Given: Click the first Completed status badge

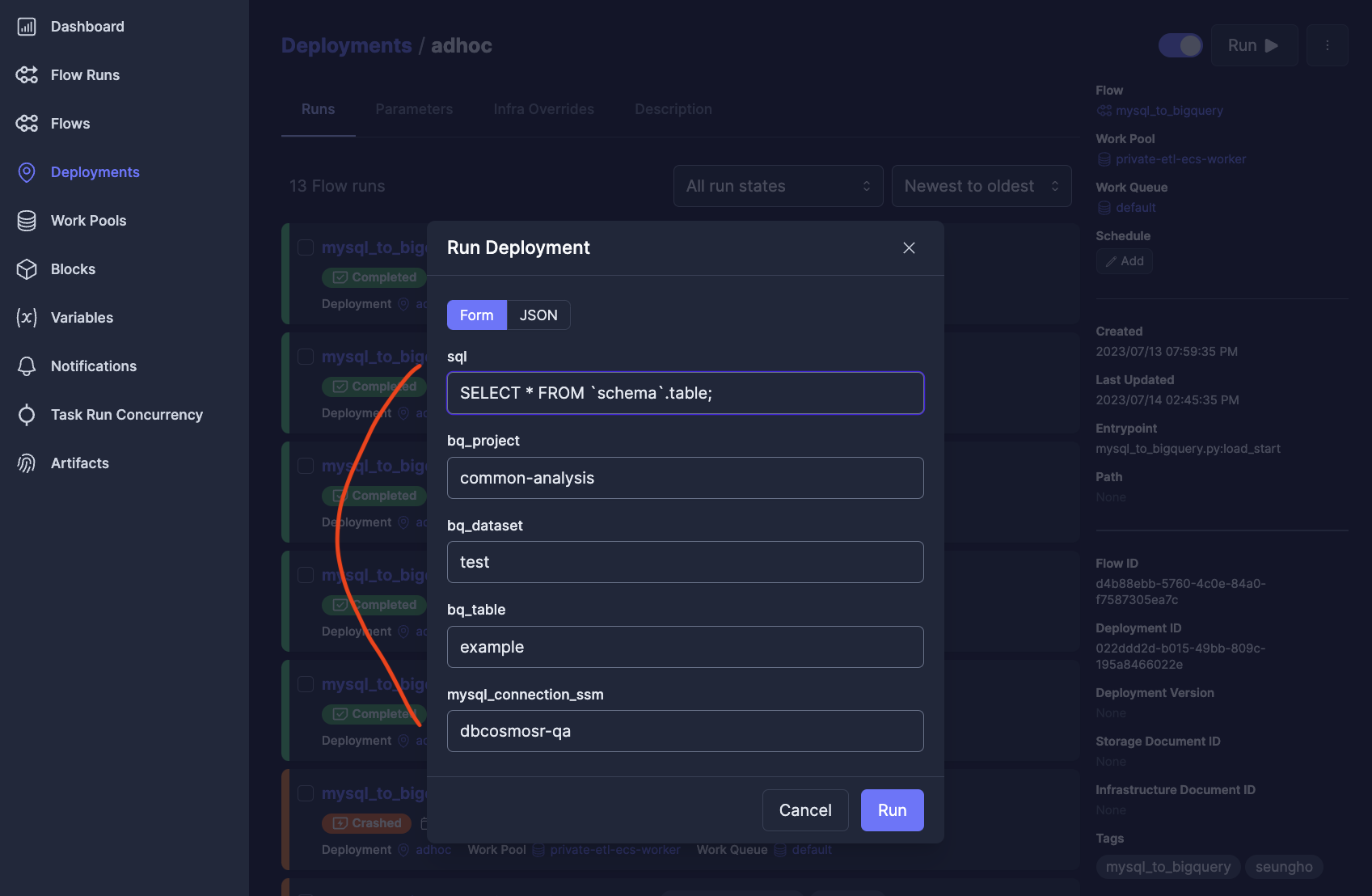Looking at the screenshot, I should [374, 277].
